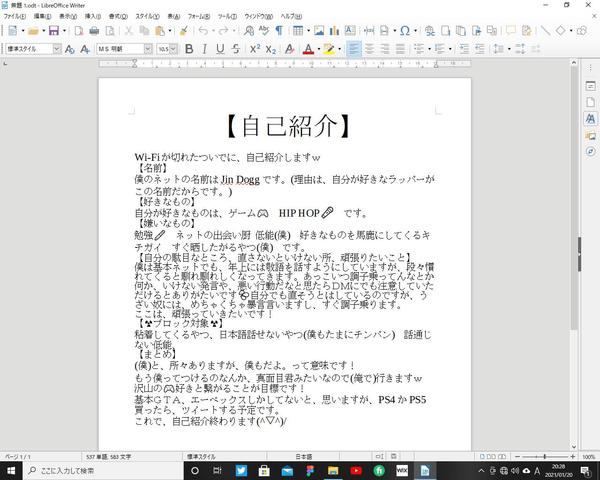
Task: Open font name dropdown MS 明朝
Action: pos(148,49)
